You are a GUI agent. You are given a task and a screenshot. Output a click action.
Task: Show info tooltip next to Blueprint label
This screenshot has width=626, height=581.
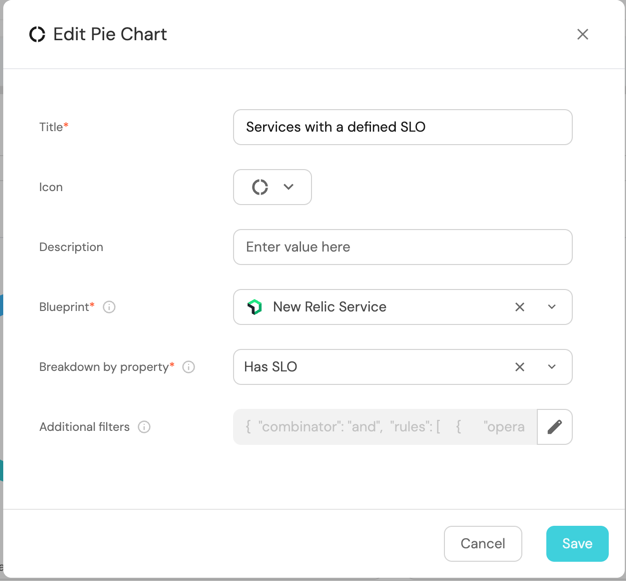(109, 307)
